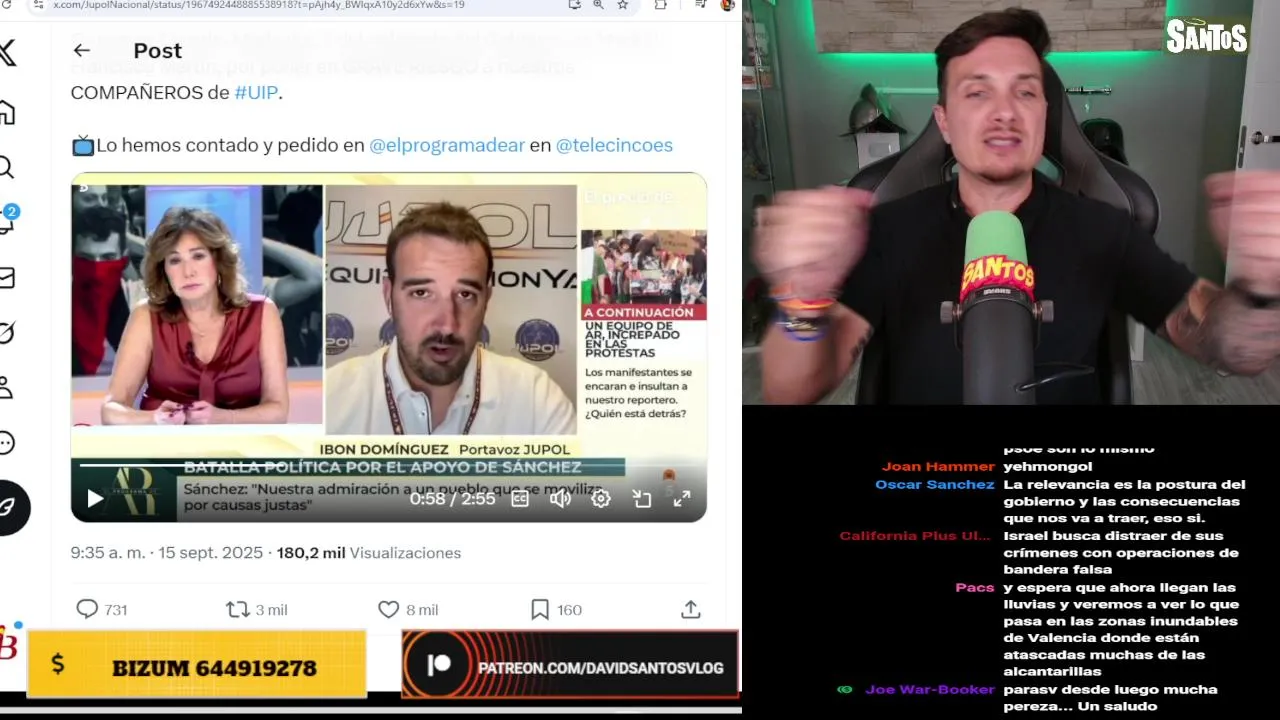Select chat username Joe War-Booker
Image resolution: width=1280 pixels, height=720 pixels.
(929, 690)
